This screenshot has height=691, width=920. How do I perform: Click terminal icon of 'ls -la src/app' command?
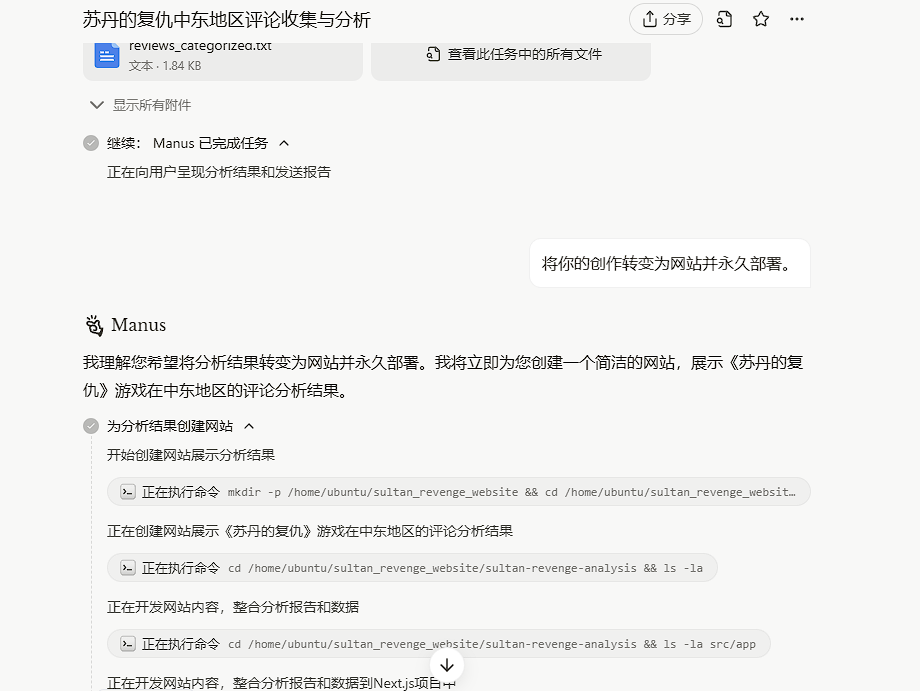[x=128, y=643]
